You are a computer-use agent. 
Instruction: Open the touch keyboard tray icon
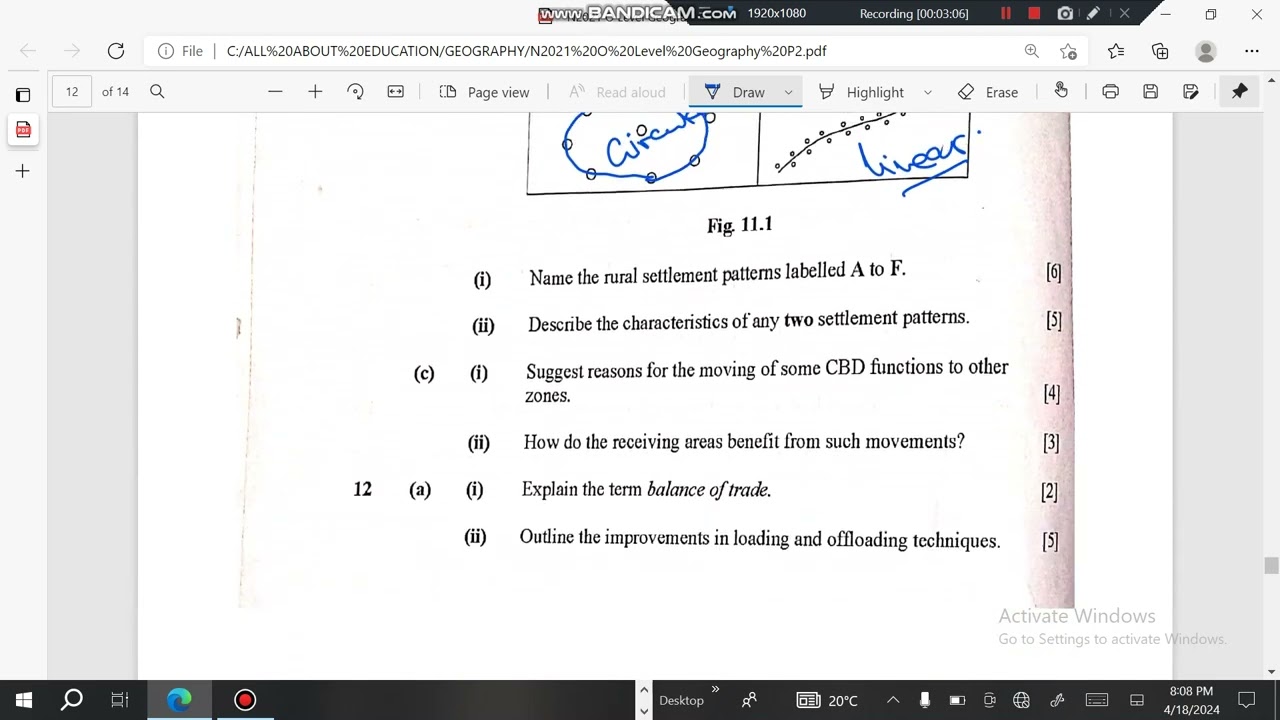(1097, 700)
